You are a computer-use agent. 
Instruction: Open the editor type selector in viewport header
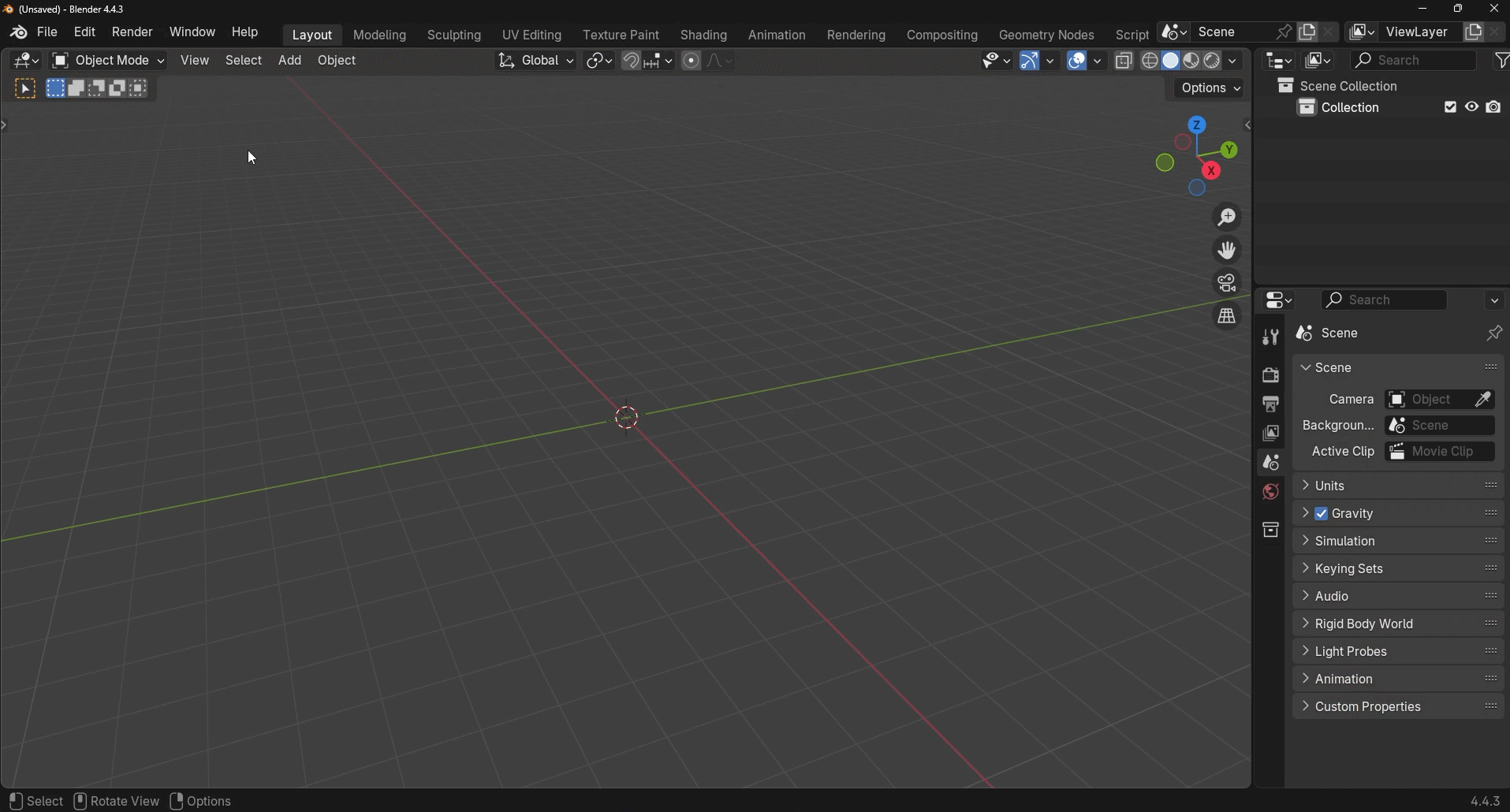27,61
